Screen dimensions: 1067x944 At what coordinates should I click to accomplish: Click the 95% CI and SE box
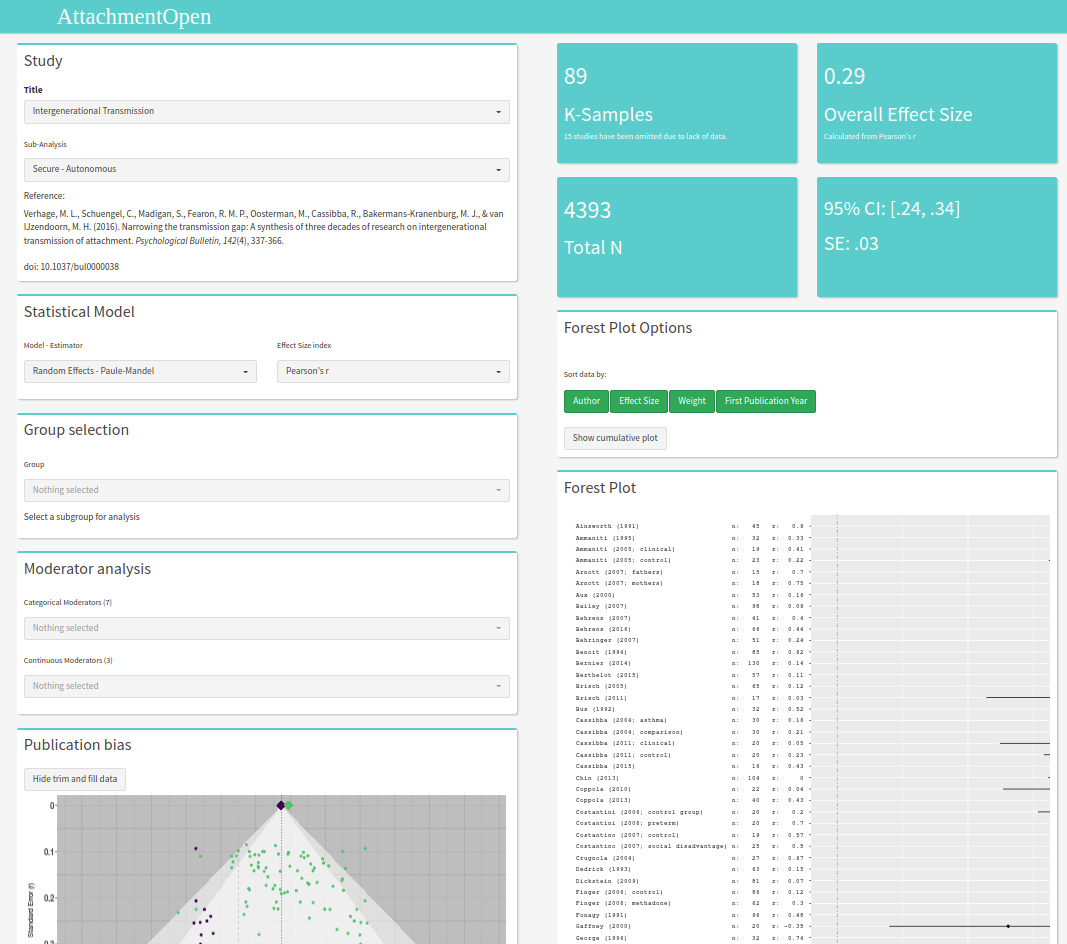click(x=937, y=237)
